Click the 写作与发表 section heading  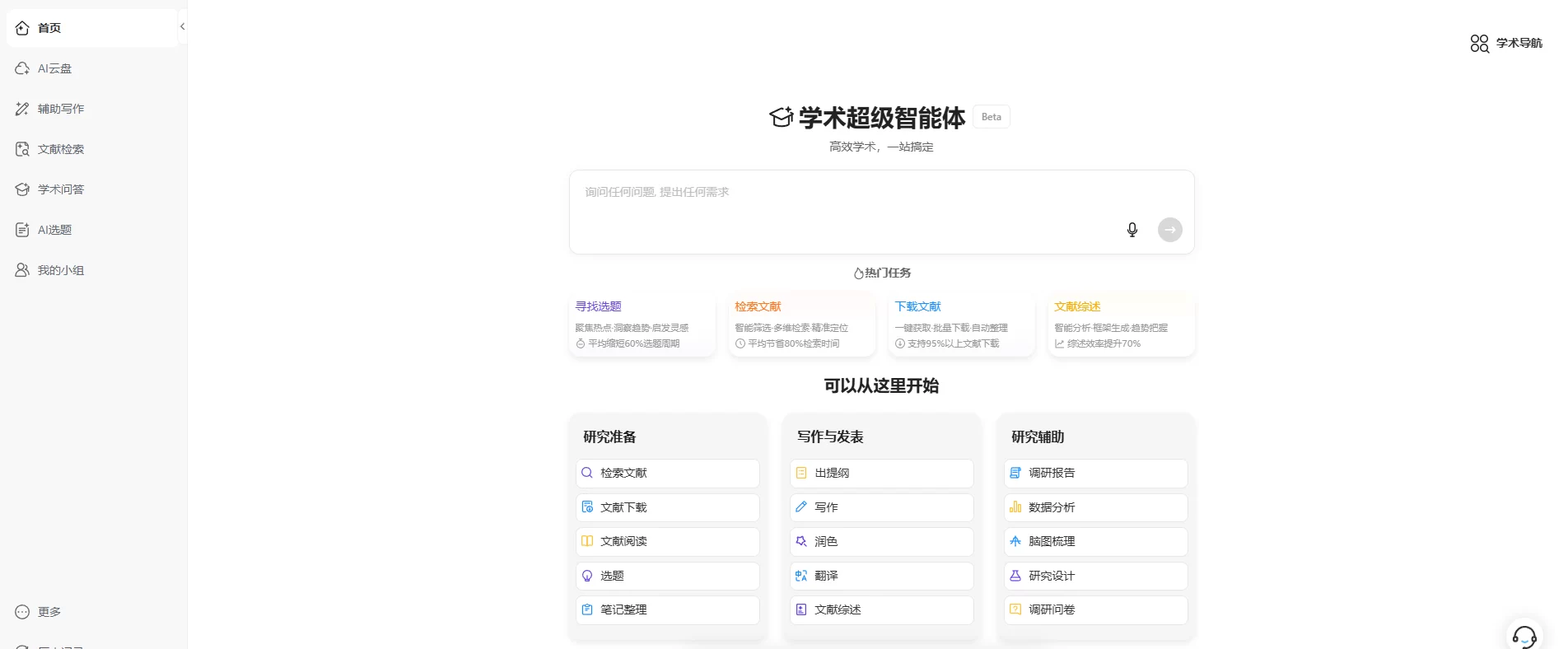[830, 437]
